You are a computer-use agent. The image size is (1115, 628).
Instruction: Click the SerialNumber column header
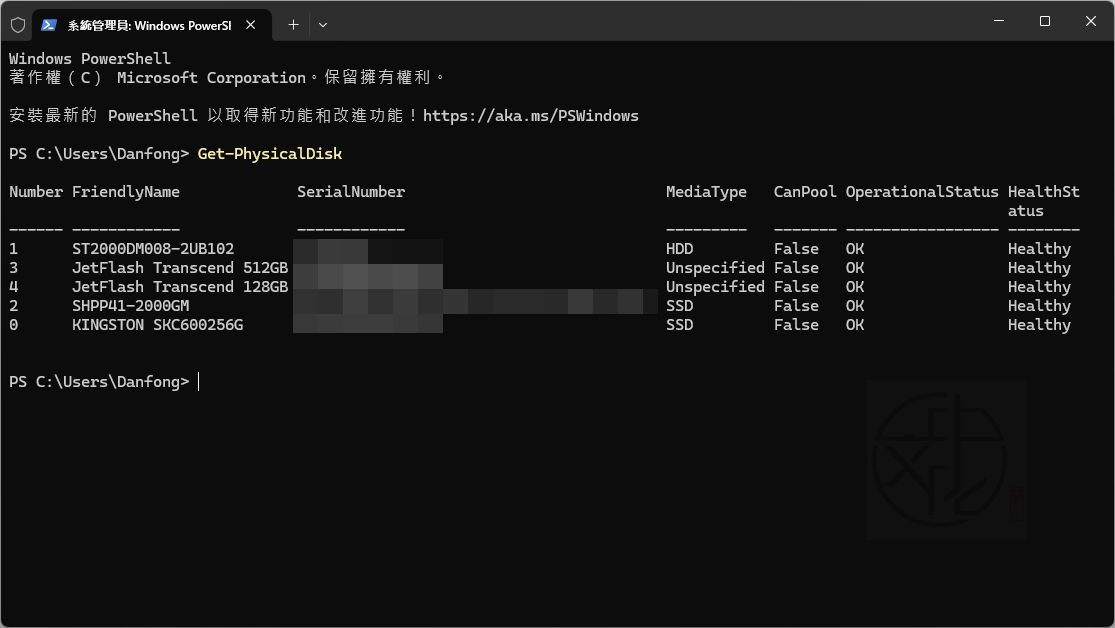[x=351, y=192]
